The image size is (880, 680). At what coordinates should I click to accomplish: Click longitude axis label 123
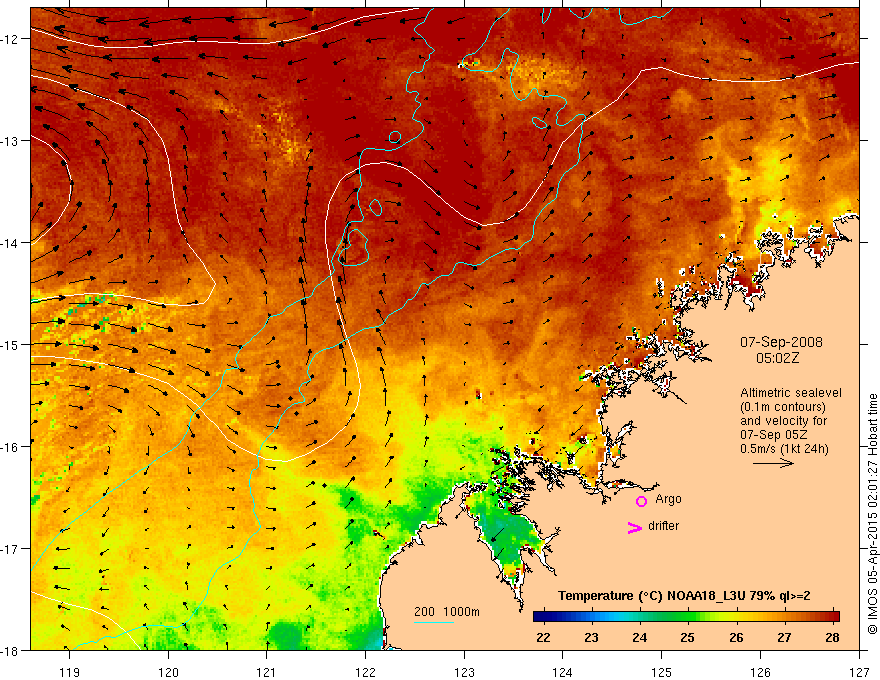464,672
